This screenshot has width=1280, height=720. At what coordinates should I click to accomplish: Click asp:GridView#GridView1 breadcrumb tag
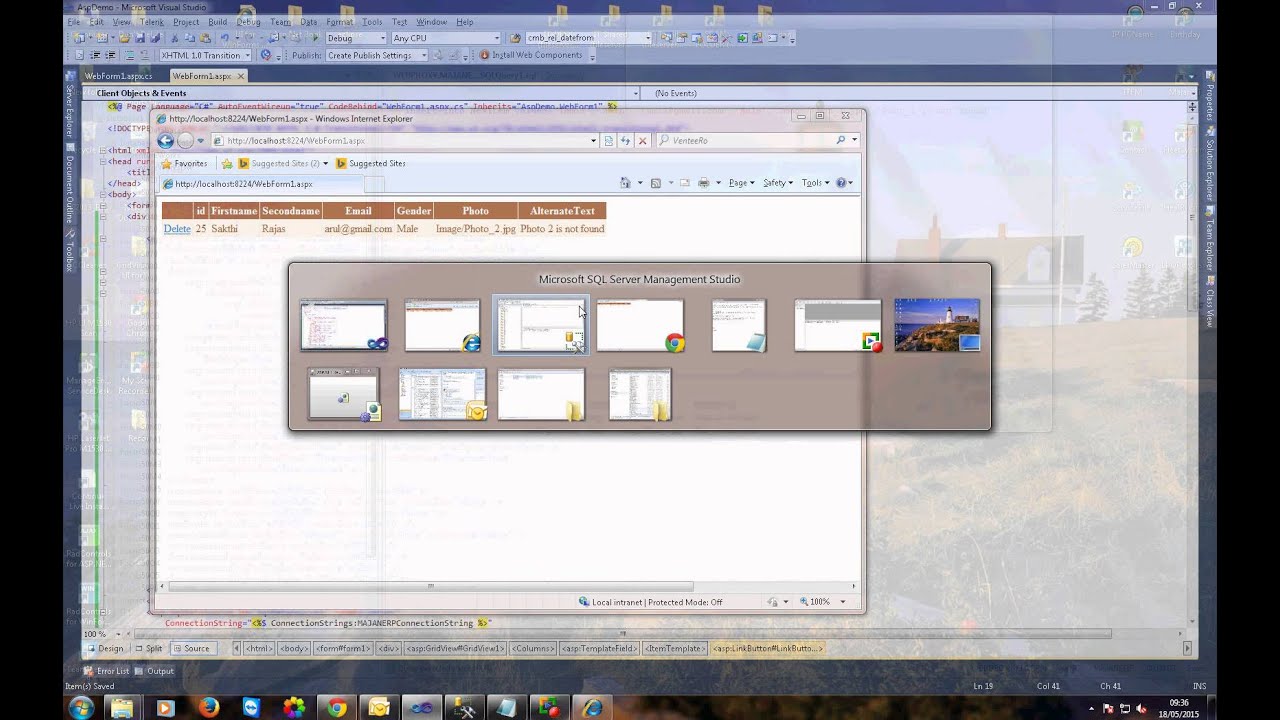coord(454,648)
